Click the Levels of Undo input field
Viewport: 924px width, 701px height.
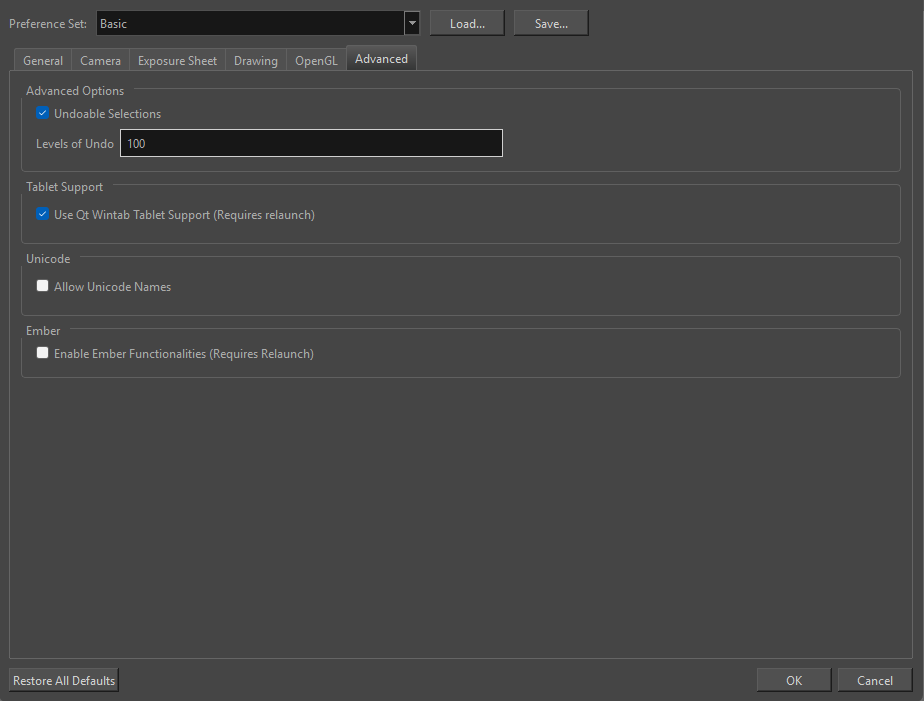coord(311,144)
